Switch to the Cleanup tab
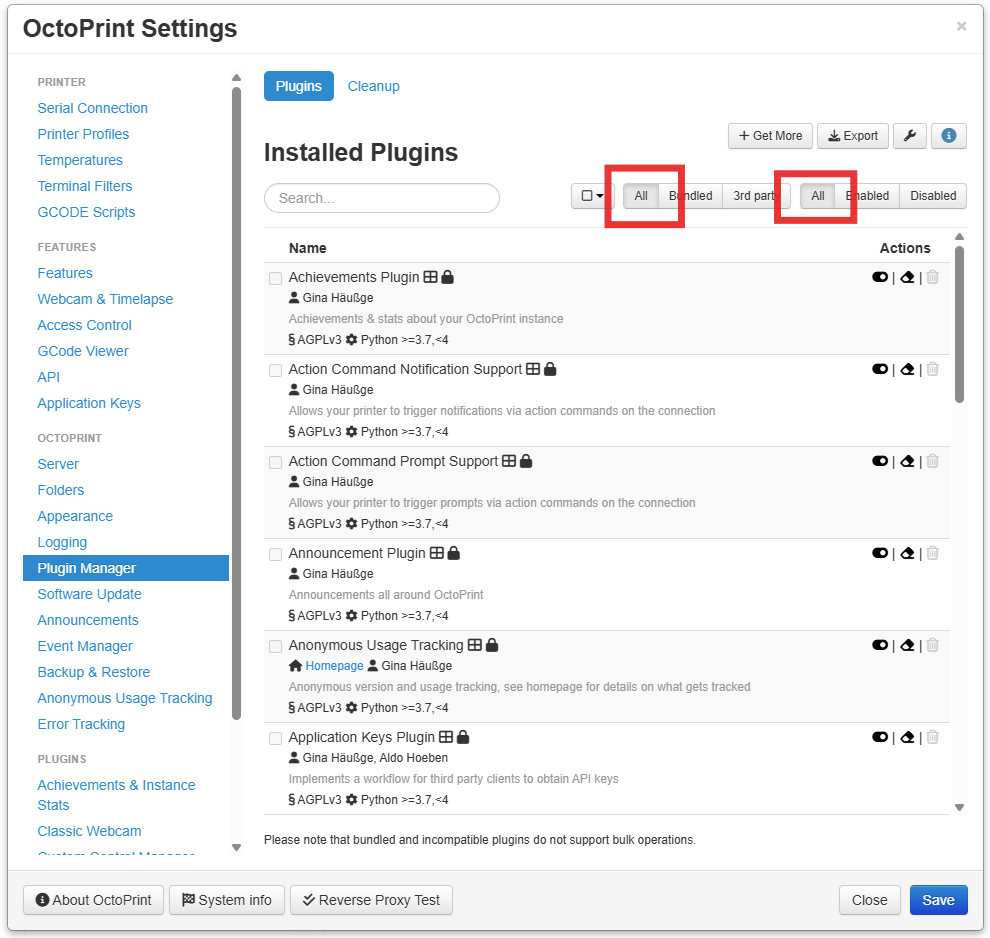 point(373,86)
